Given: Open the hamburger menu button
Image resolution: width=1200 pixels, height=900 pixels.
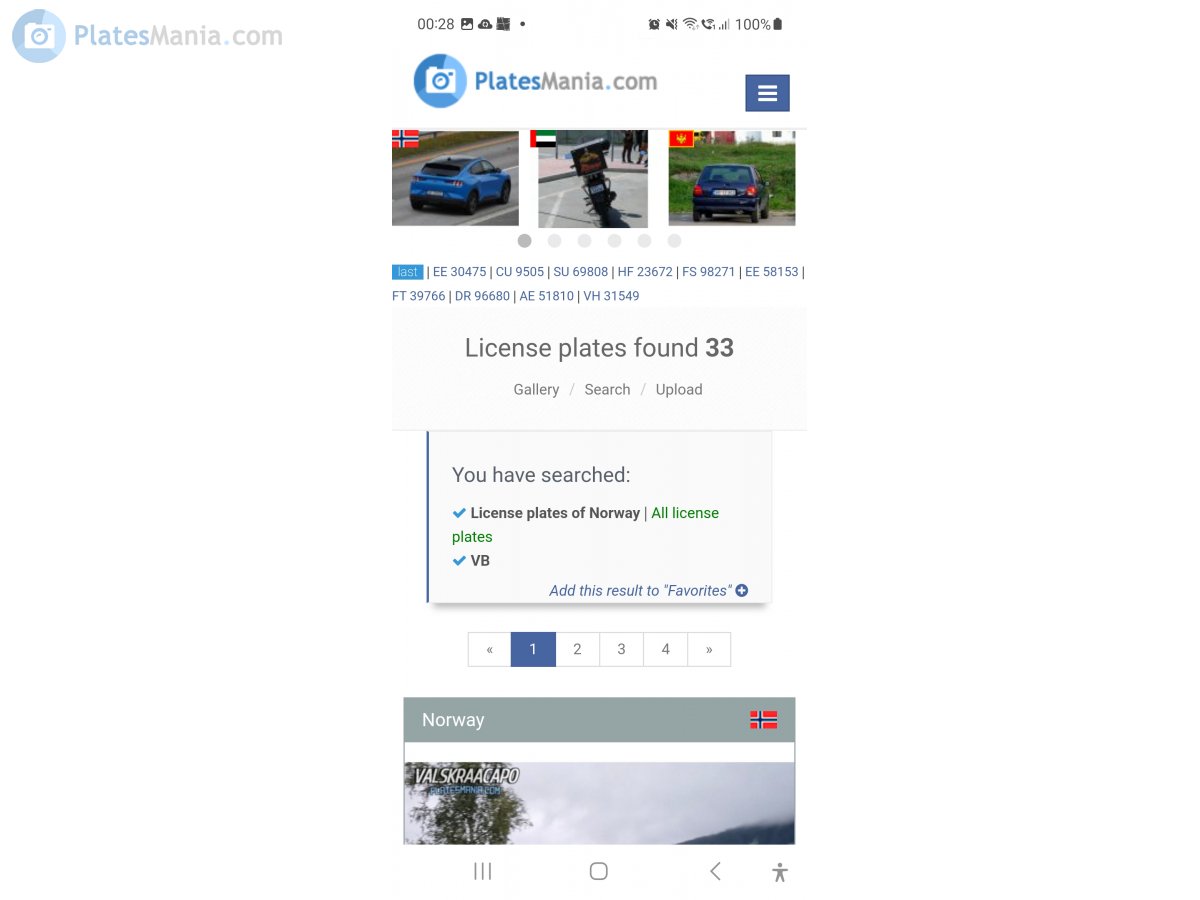Looking at the screenshot, I should [767, 93].
